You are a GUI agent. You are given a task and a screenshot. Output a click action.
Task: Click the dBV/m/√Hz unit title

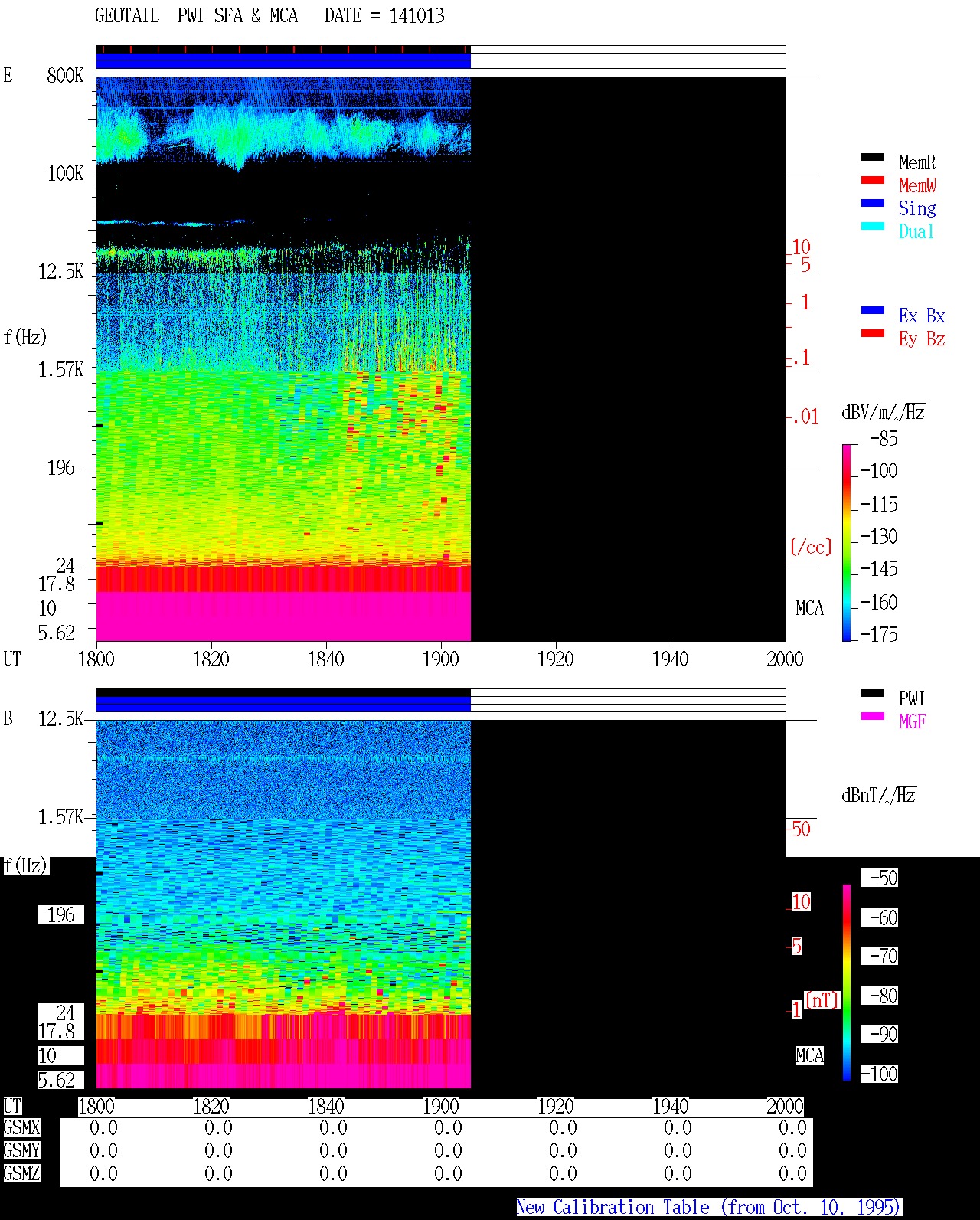[x=884, y=412]
